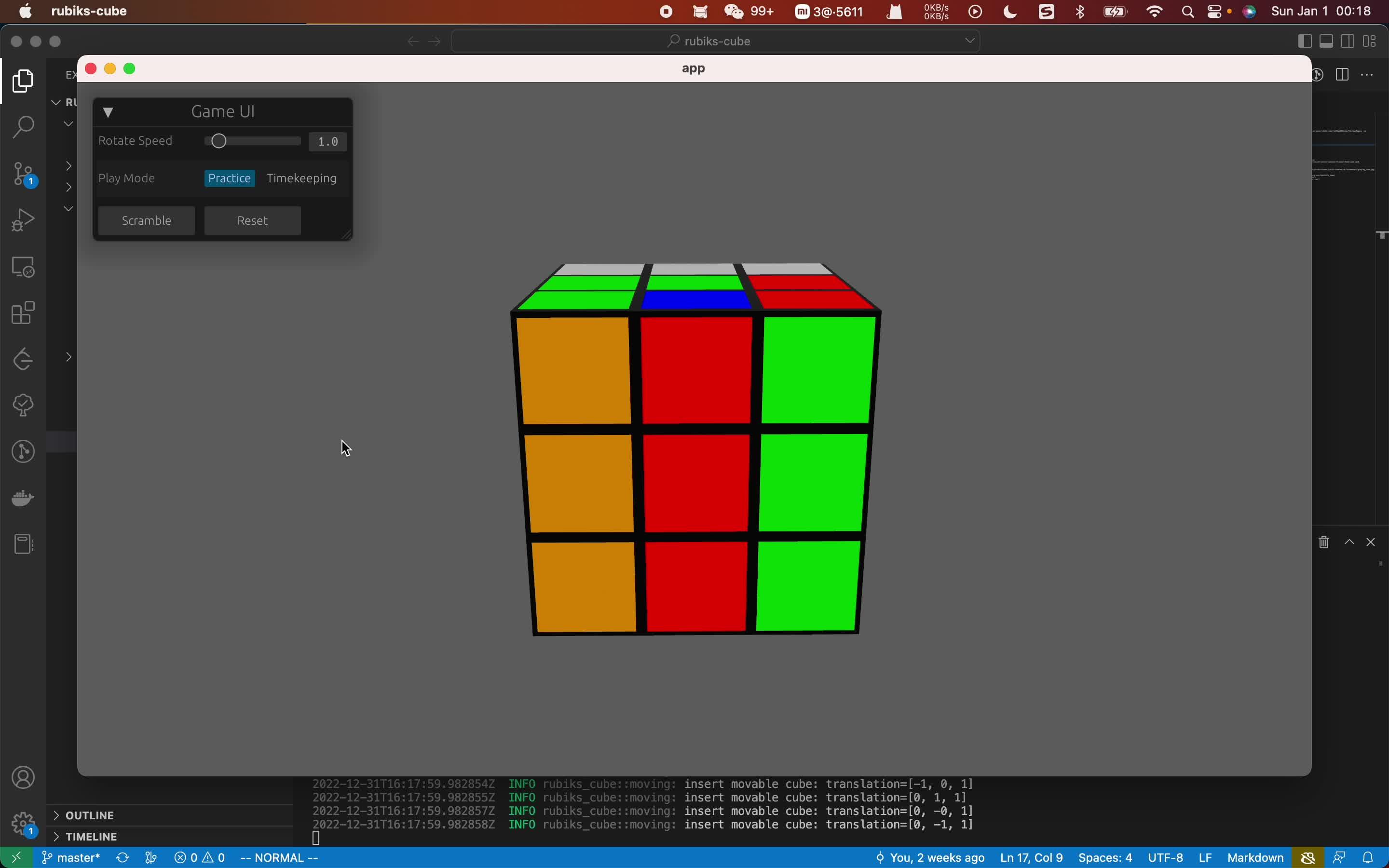The height and width of the screenshot is (868, 1389).
Task: Click the Rotate Speed slider handle
Action: coord(218,141)
